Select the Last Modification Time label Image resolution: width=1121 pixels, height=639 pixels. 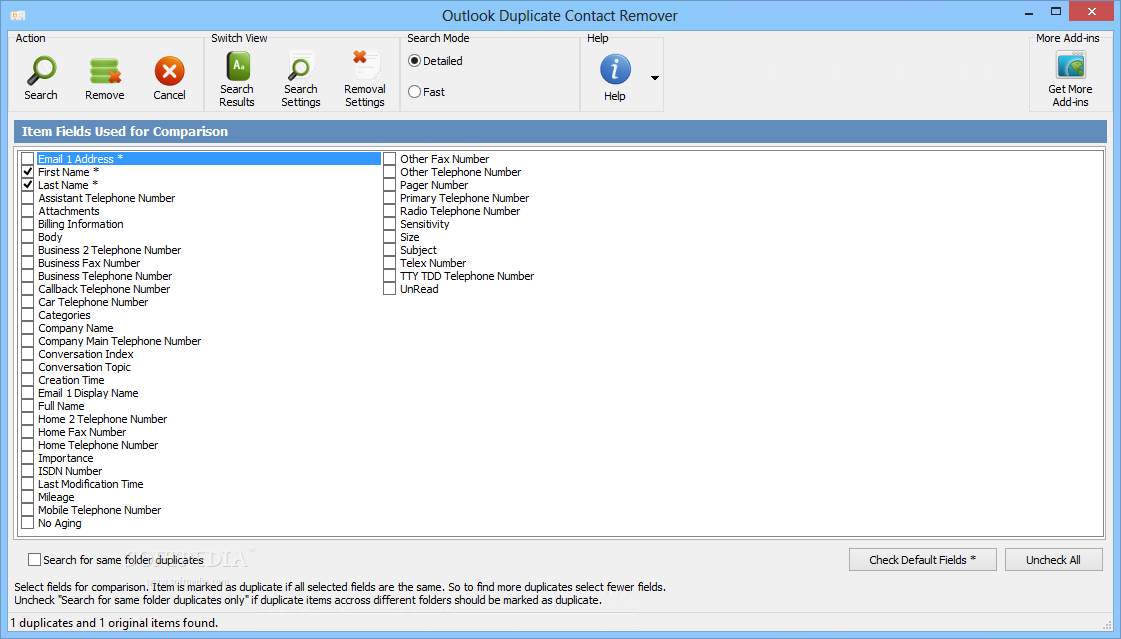[x=91, y=484]
